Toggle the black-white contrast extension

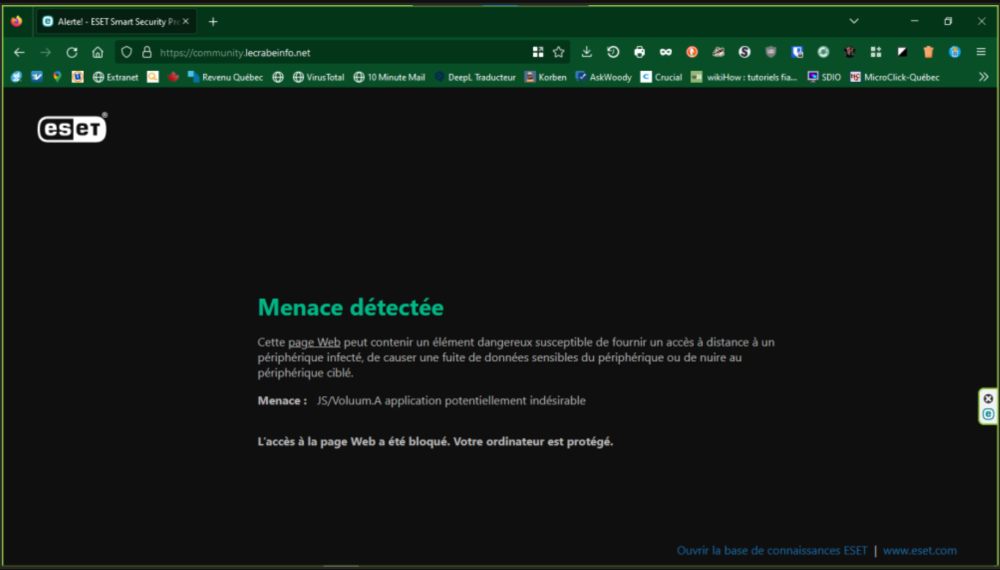point(902,52)
